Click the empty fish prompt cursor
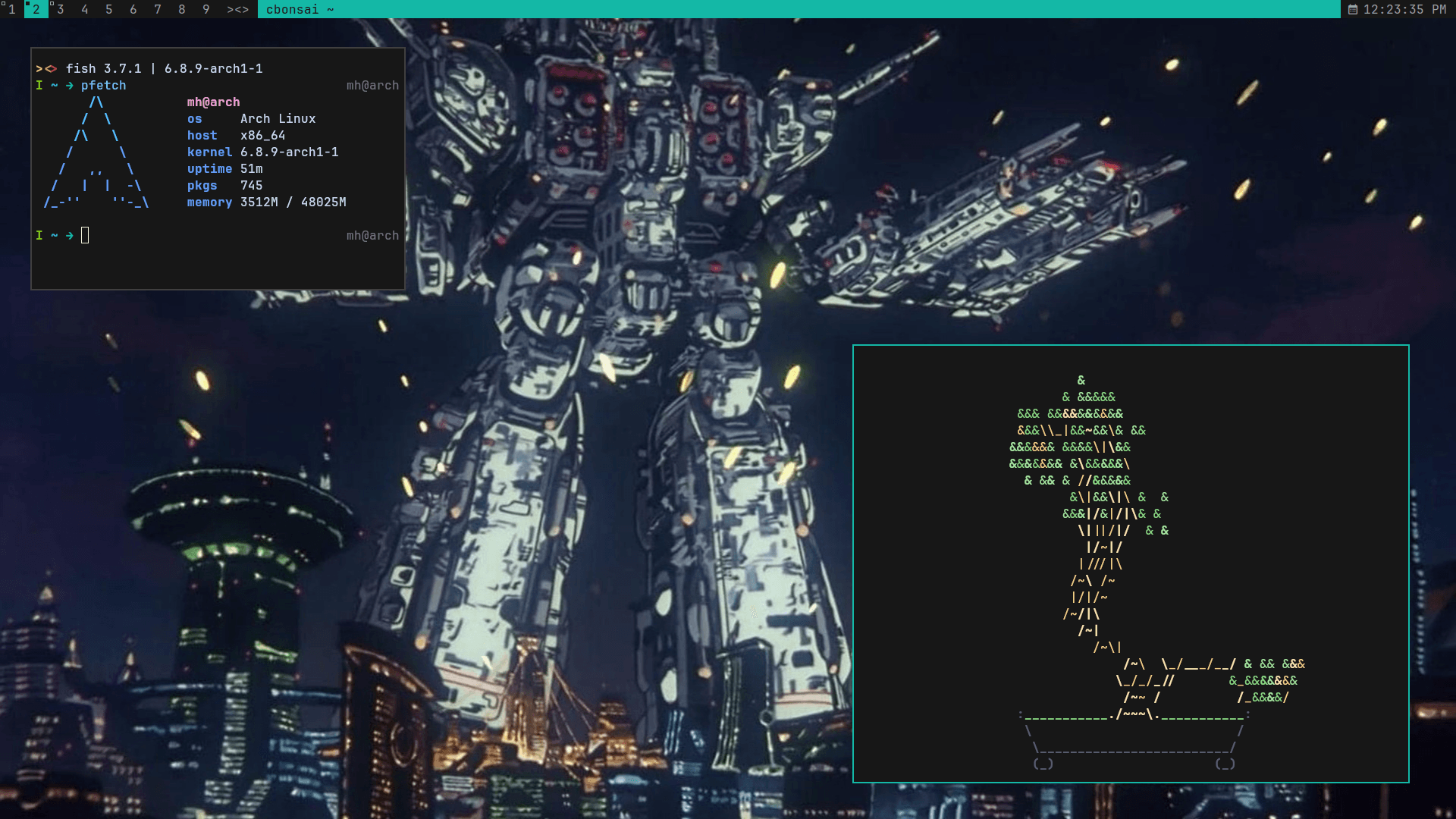The image size is (1456, 819). pos(85,236)
